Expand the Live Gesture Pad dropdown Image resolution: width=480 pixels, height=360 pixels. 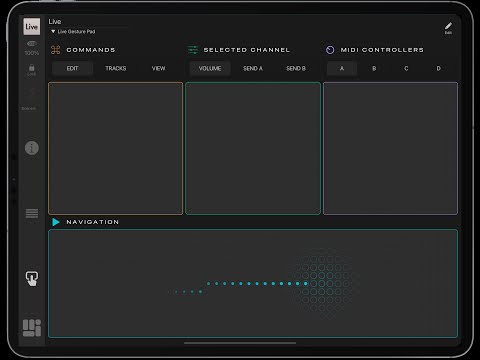coord(73,32)
